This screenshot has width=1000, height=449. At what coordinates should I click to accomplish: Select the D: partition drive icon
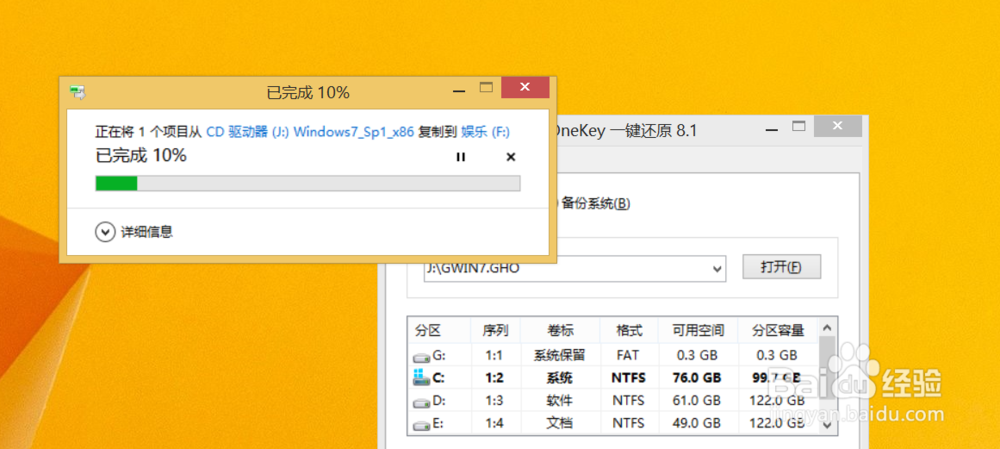point(422,402)
